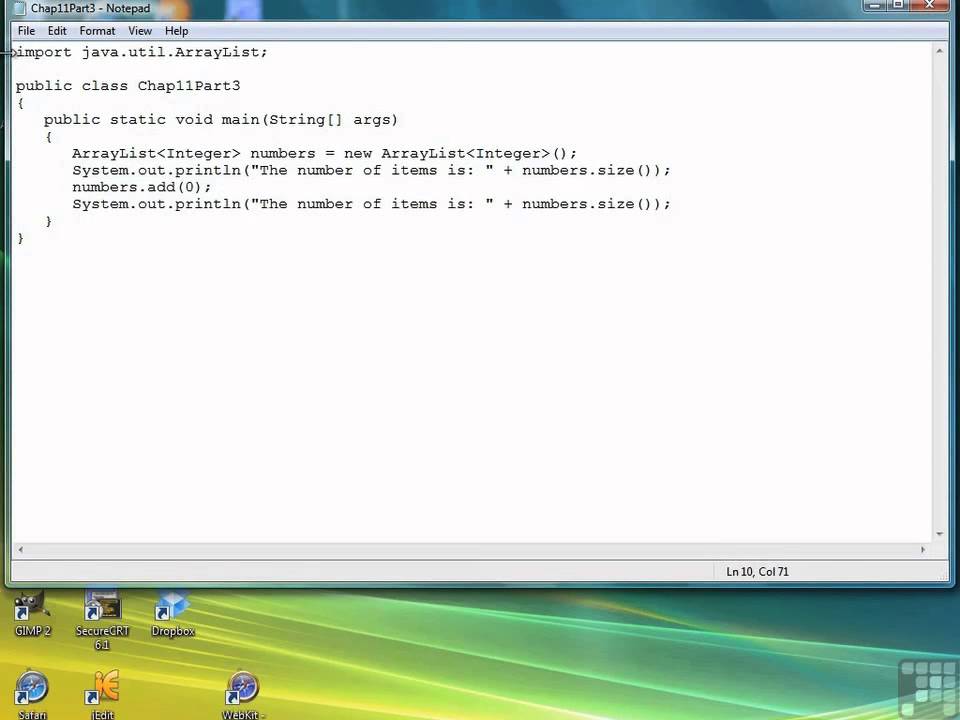Click the 'numbers.add(0);' line

click(141, 187)
